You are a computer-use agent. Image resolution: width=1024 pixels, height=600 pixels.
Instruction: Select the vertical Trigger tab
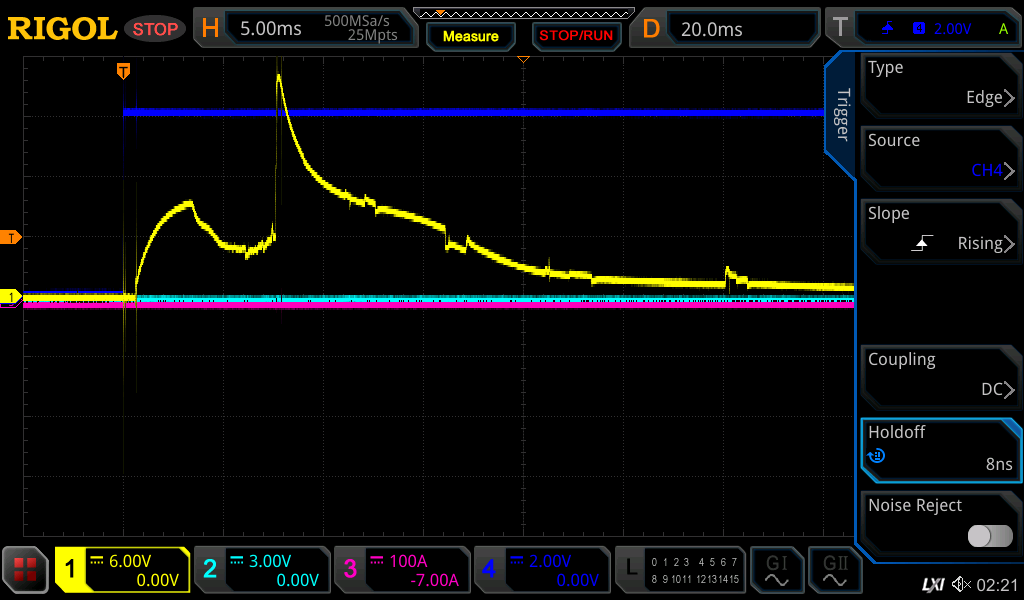(842, 115)
